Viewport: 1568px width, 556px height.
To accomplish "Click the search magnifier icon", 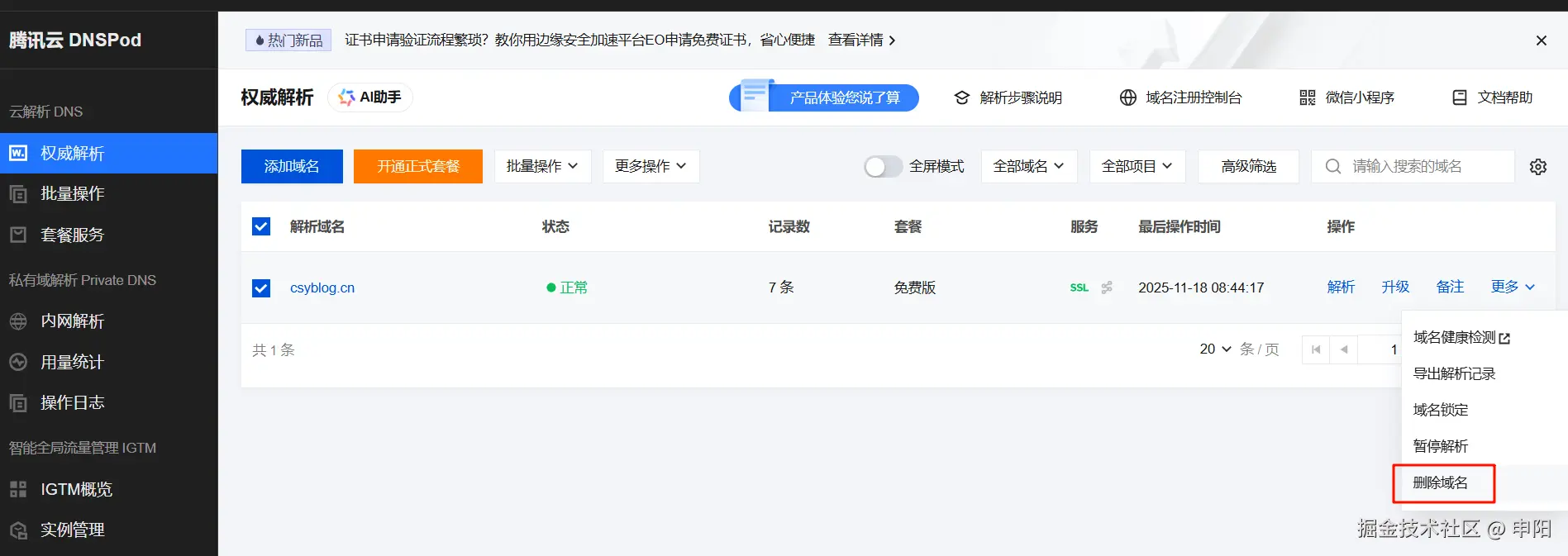I will [x=1332, y=166].
